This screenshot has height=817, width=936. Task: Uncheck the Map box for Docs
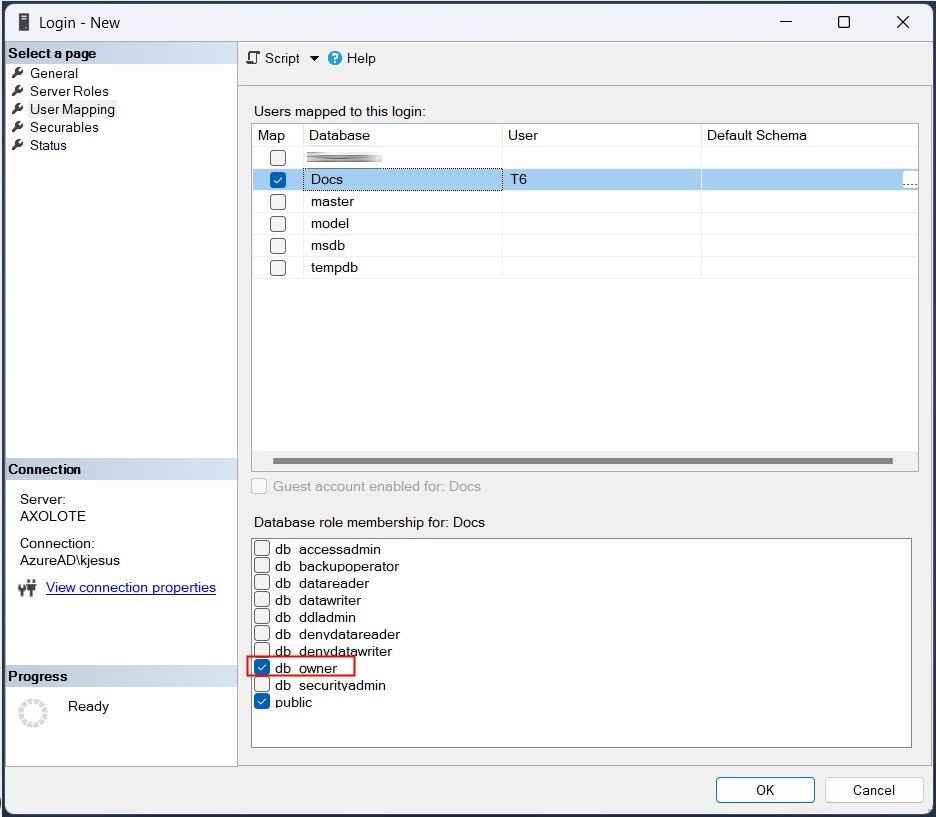click(x=278, y=180)
